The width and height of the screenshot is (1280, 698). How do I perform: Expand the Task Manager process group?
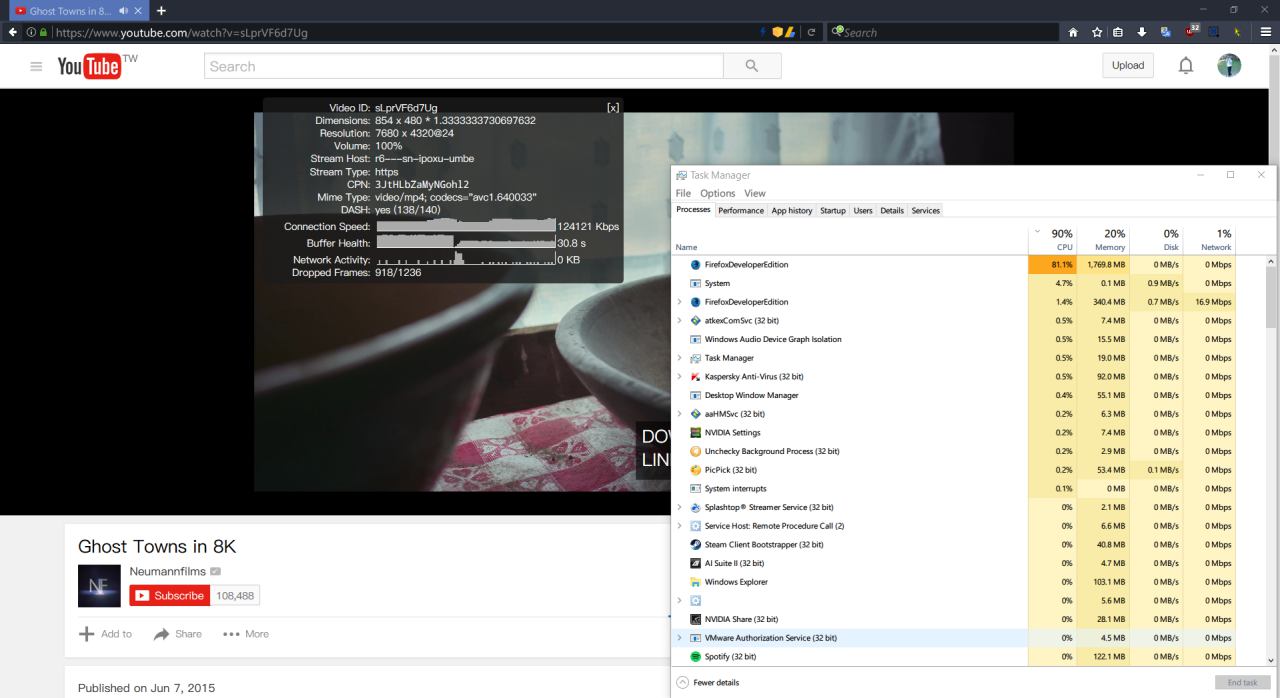[680, 358]
